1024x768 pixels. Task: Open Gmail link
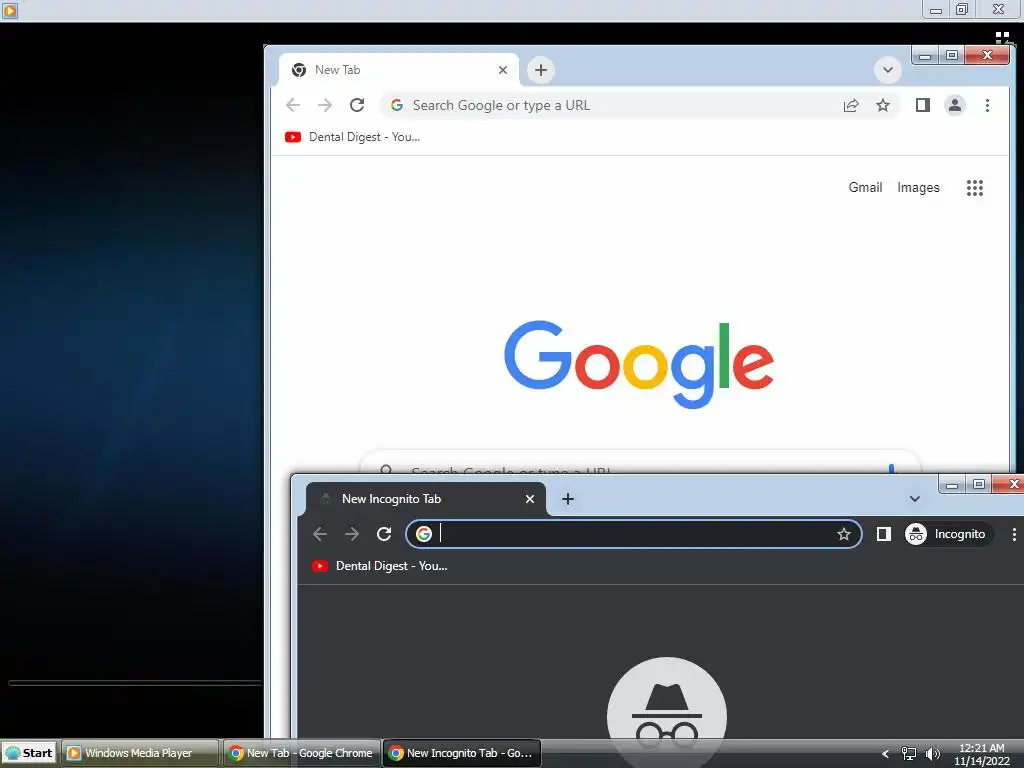tap(865, 187)
